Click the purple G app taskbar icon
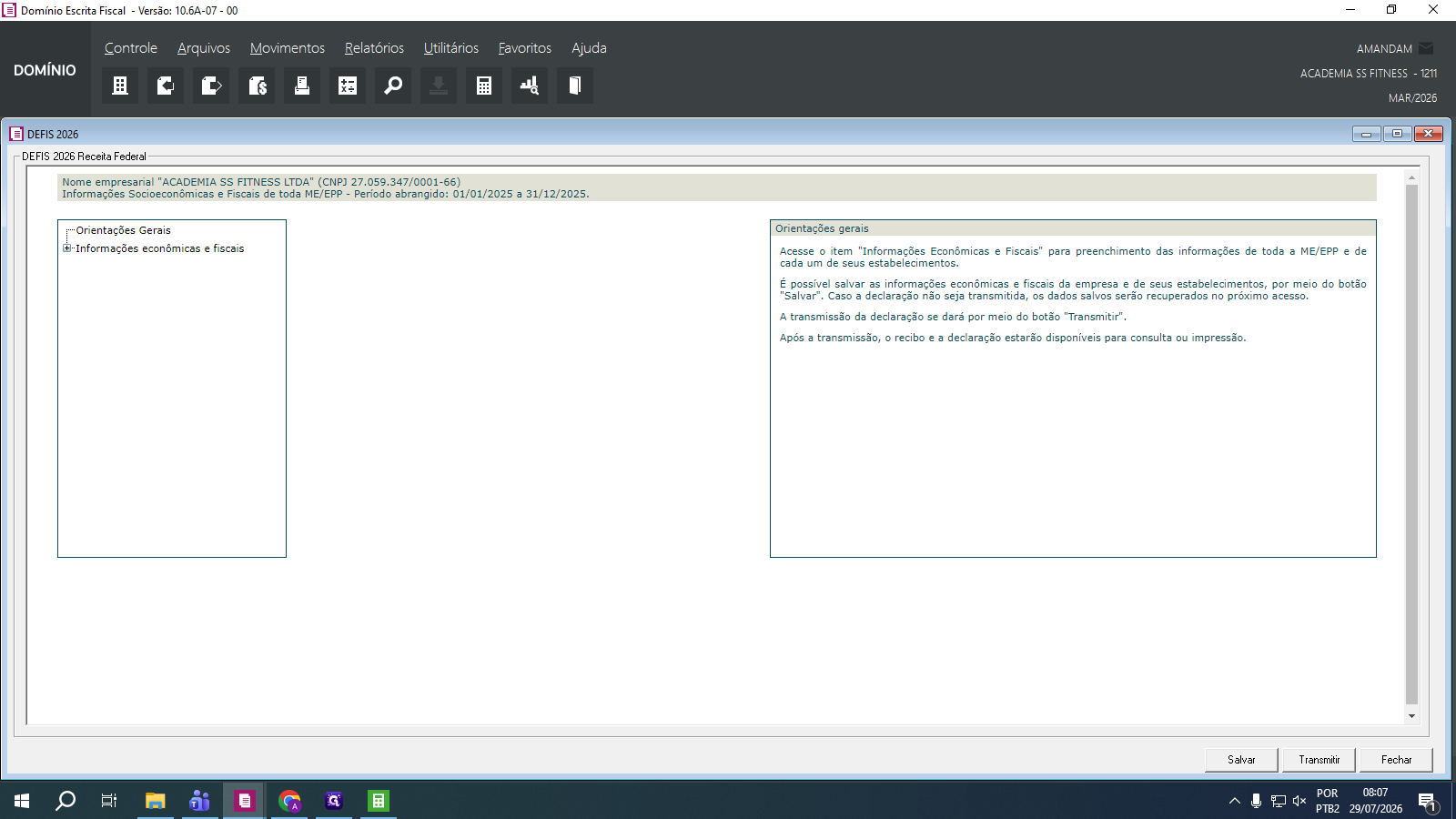This screenshot has height=819, width=1456. click(x=334, y=801)
